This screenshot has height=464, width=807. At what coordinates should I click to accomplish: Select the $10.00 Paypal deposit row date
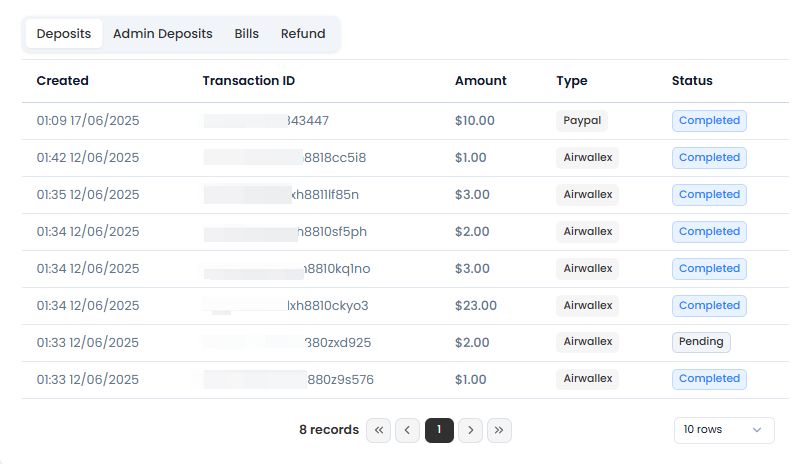tap(88, 121)
